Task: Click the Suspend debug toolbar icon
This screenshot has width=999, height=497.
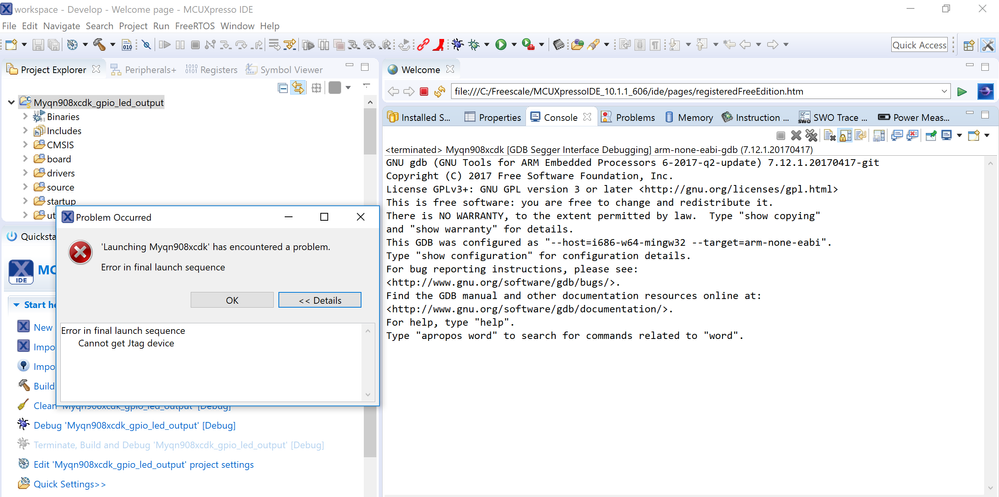Action: point(180,45)
